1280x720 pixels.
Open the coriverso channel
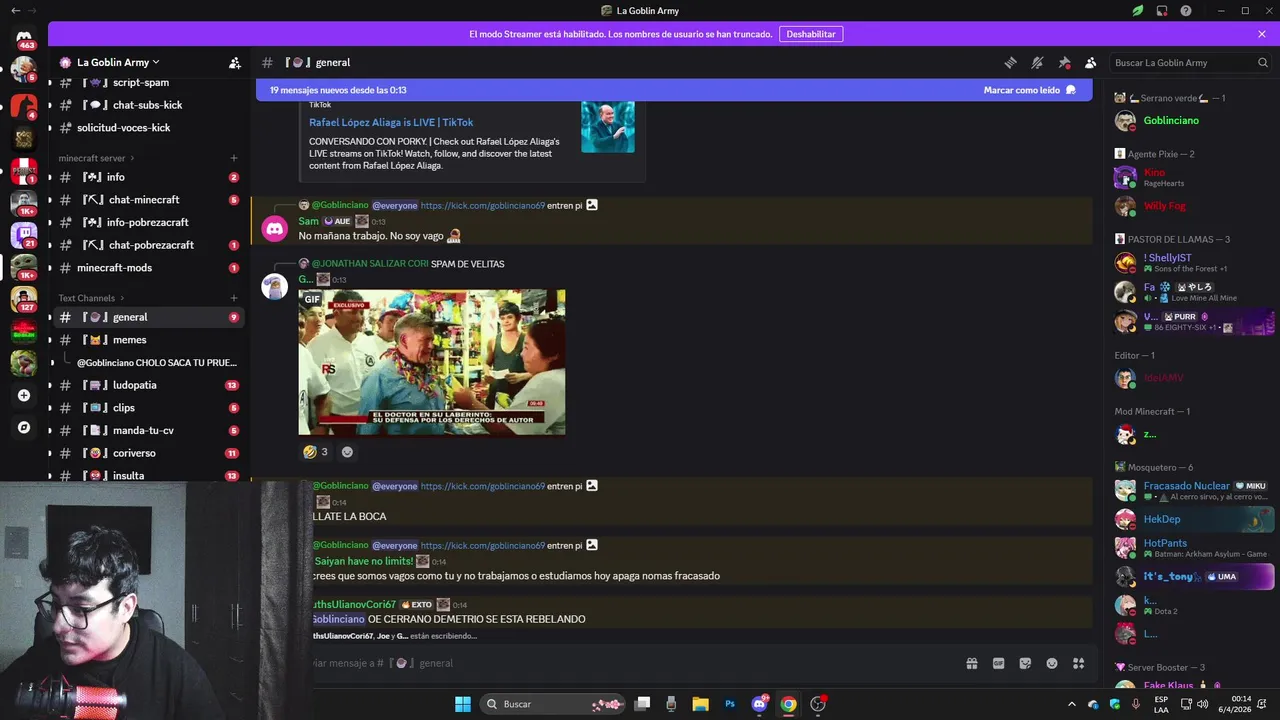click(x=147, y=453)
